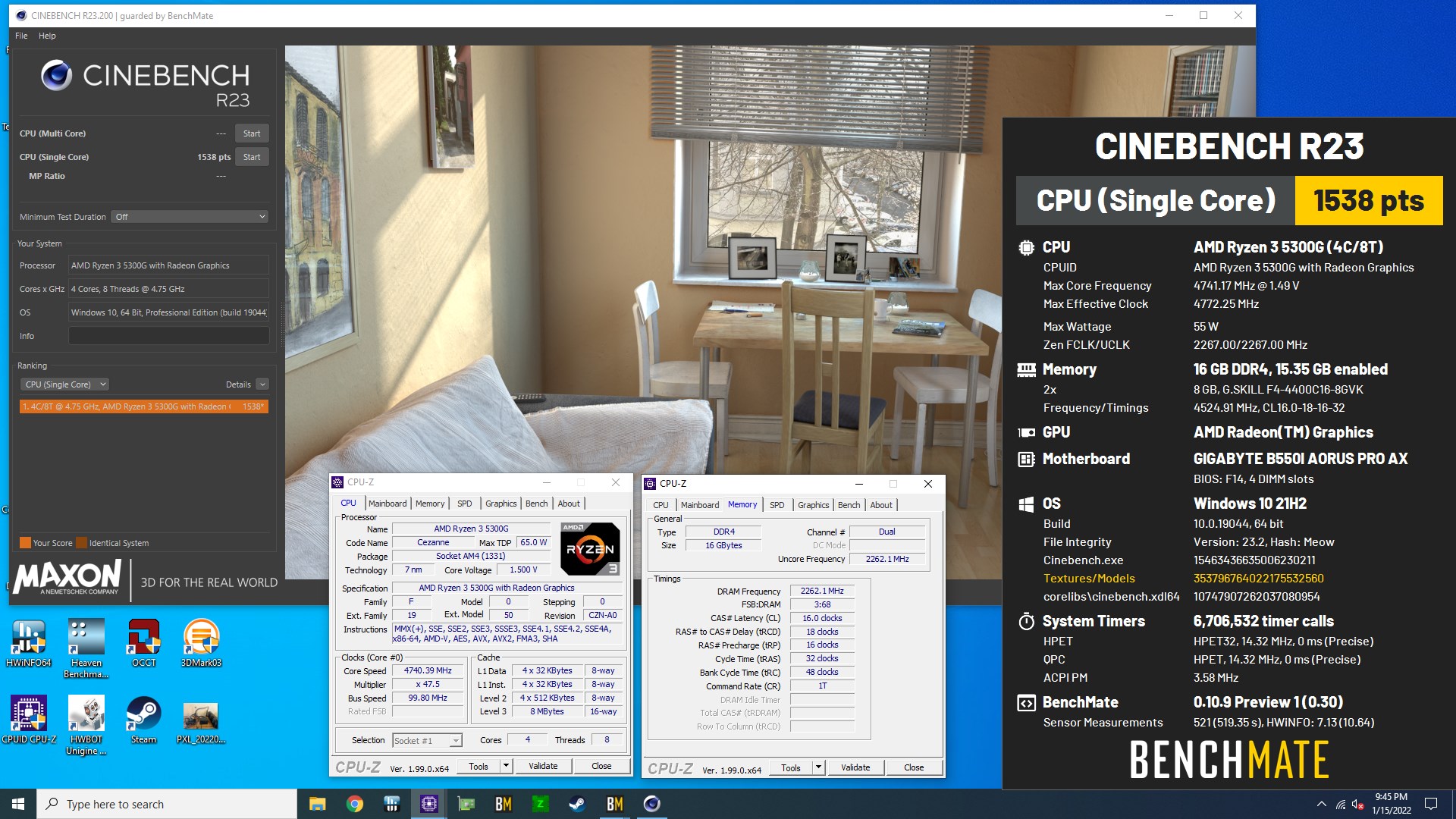
Task: Expand Tools dropdown arrow in left CPU-Z
Action: pos(506,767)
